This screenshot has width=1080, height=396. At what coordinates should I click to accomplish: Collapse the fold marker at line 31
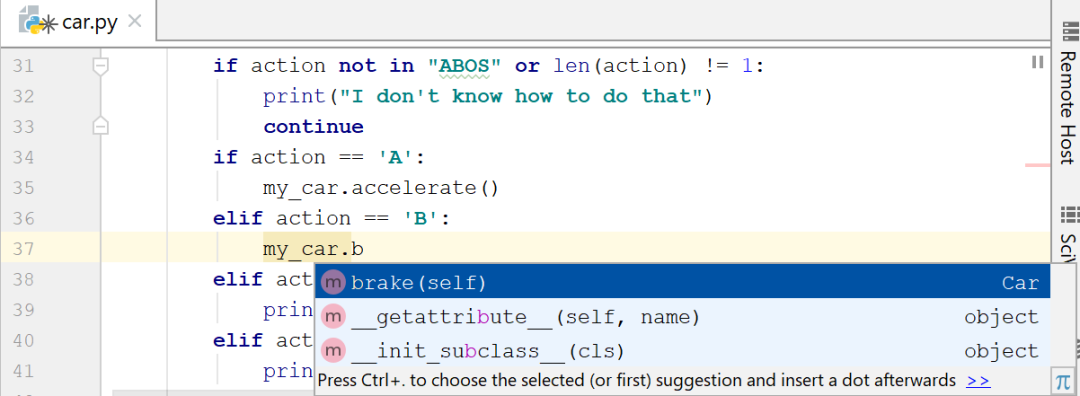101,66
